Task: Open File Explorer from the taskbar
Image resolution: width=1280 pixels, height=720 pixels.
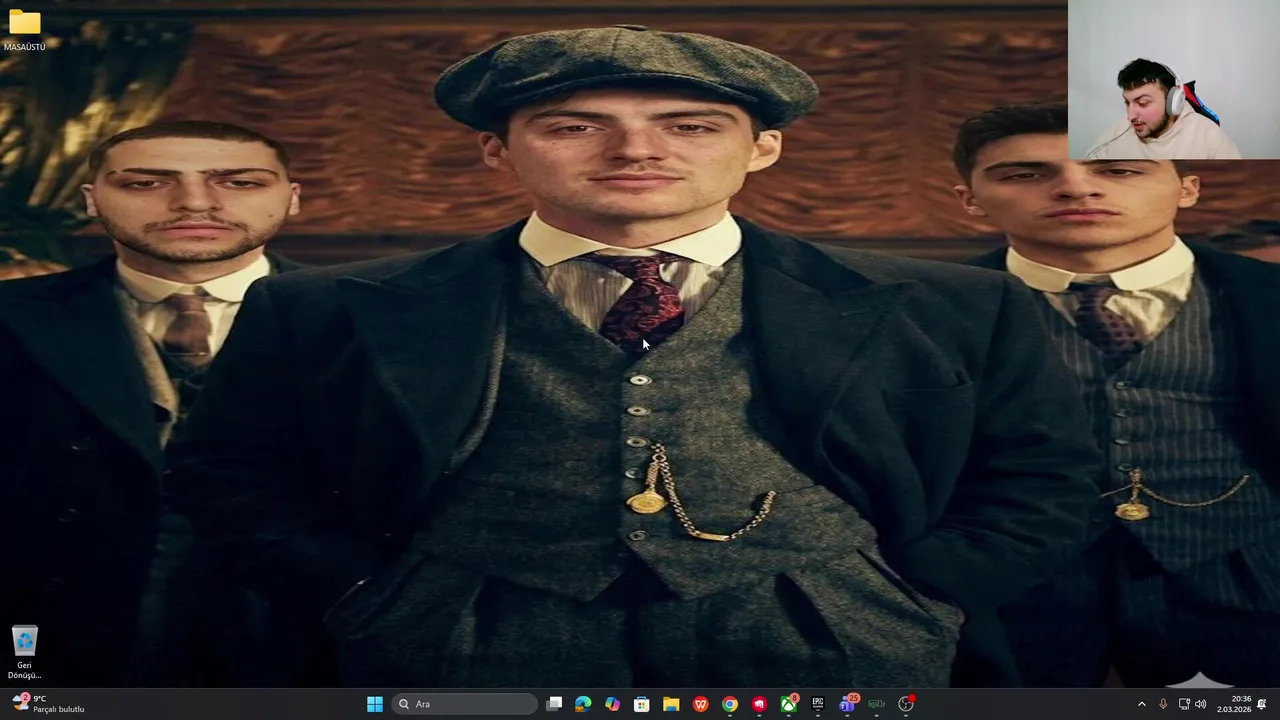Action: (x=671, y=704)
